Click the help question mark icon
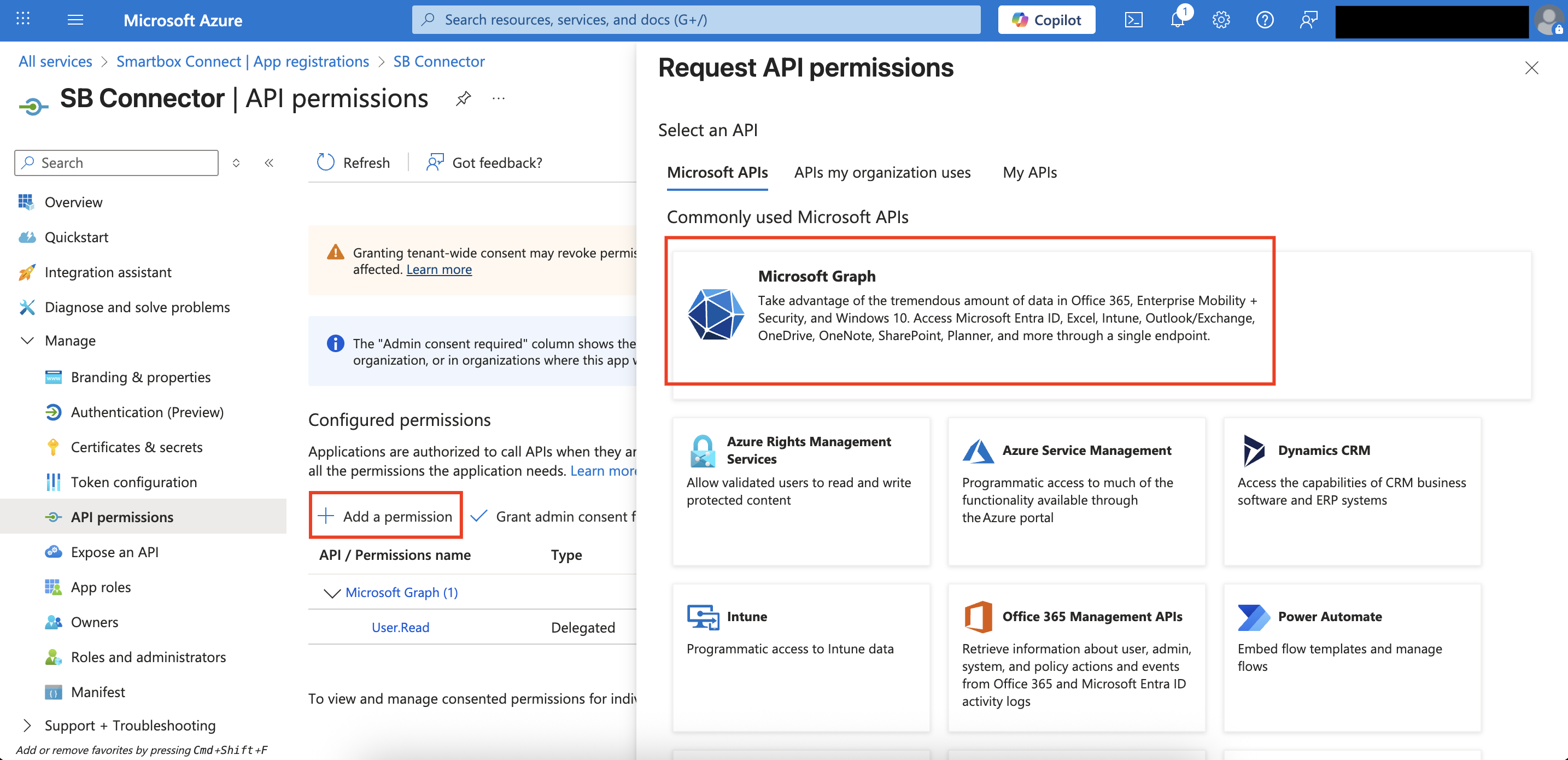The image size is (1568, 760). pos(1265,20)
